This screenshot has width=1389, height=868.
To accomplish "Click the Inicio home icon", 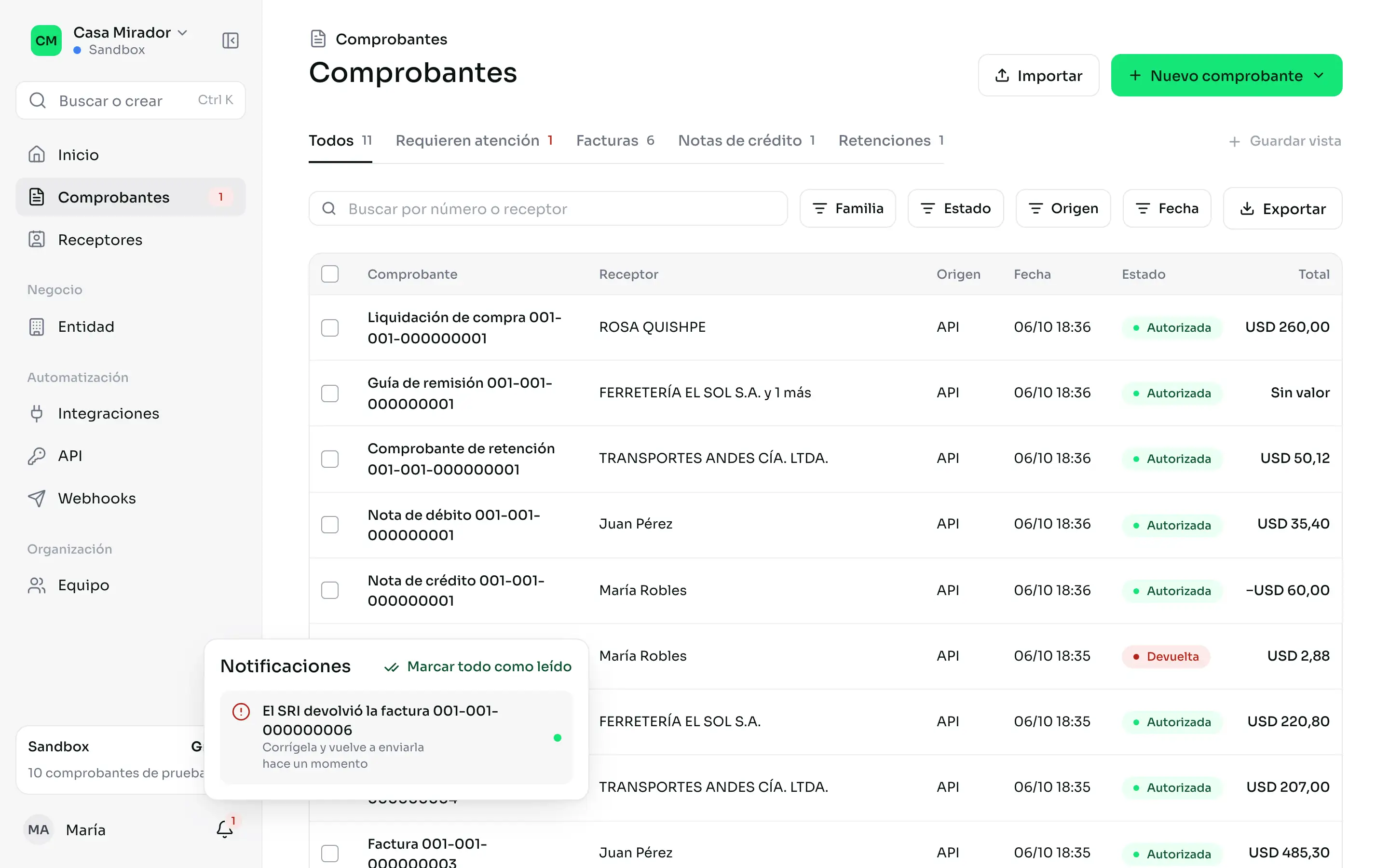I will pyautogui.click(x=37, y=154).
